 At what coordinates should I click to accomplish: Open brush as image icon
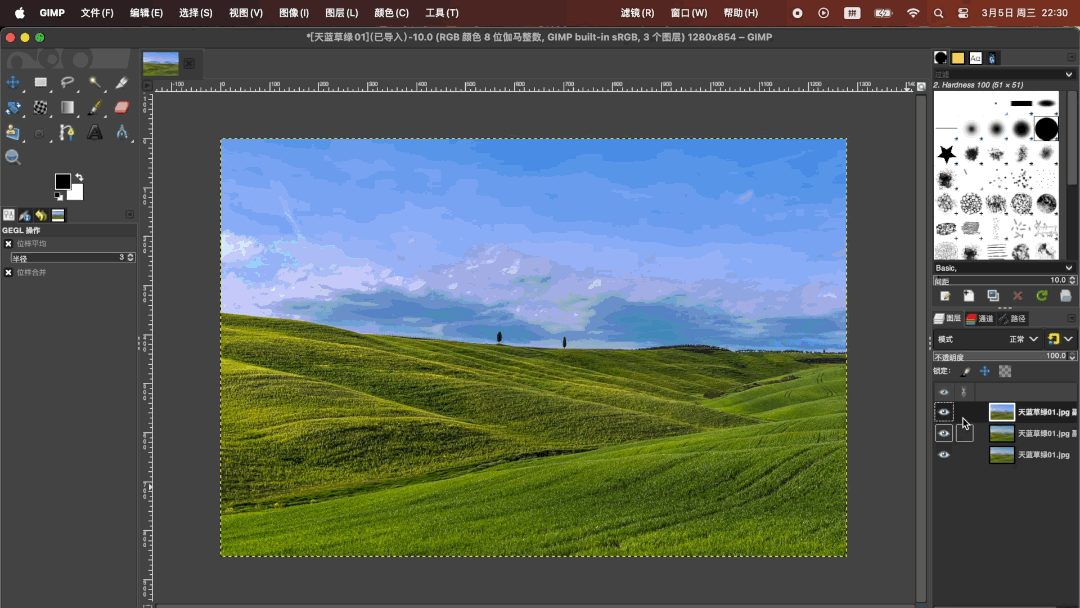tap(1066, 296)
